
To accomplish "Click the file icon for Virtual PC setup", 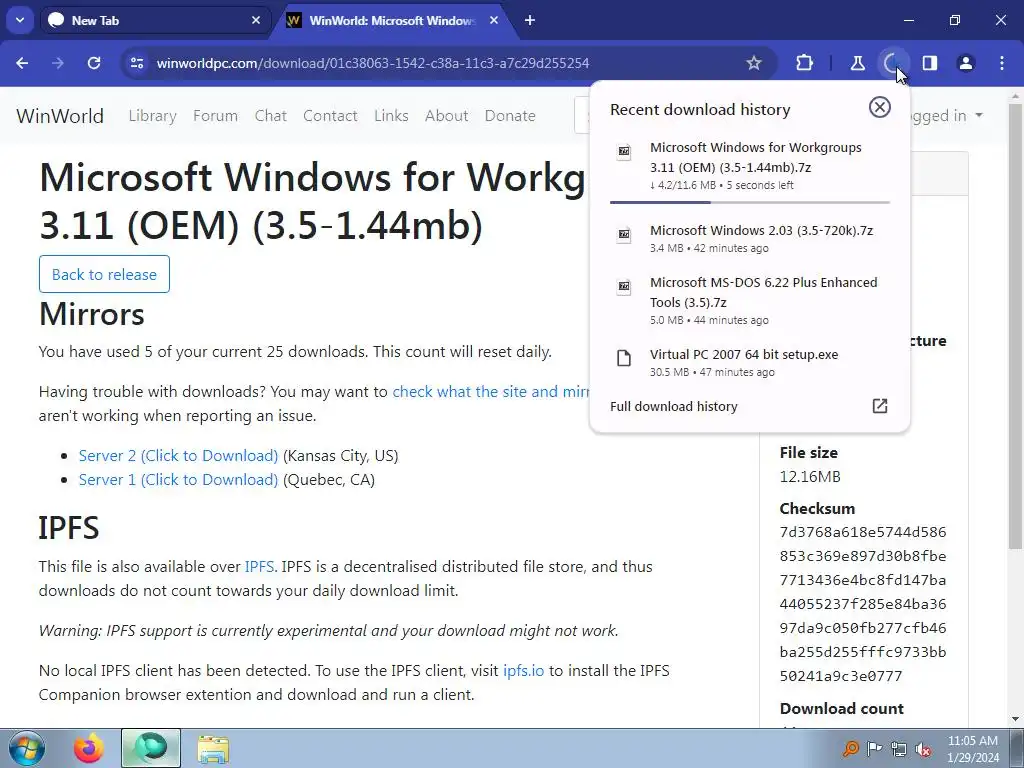I will click(624, 358).
